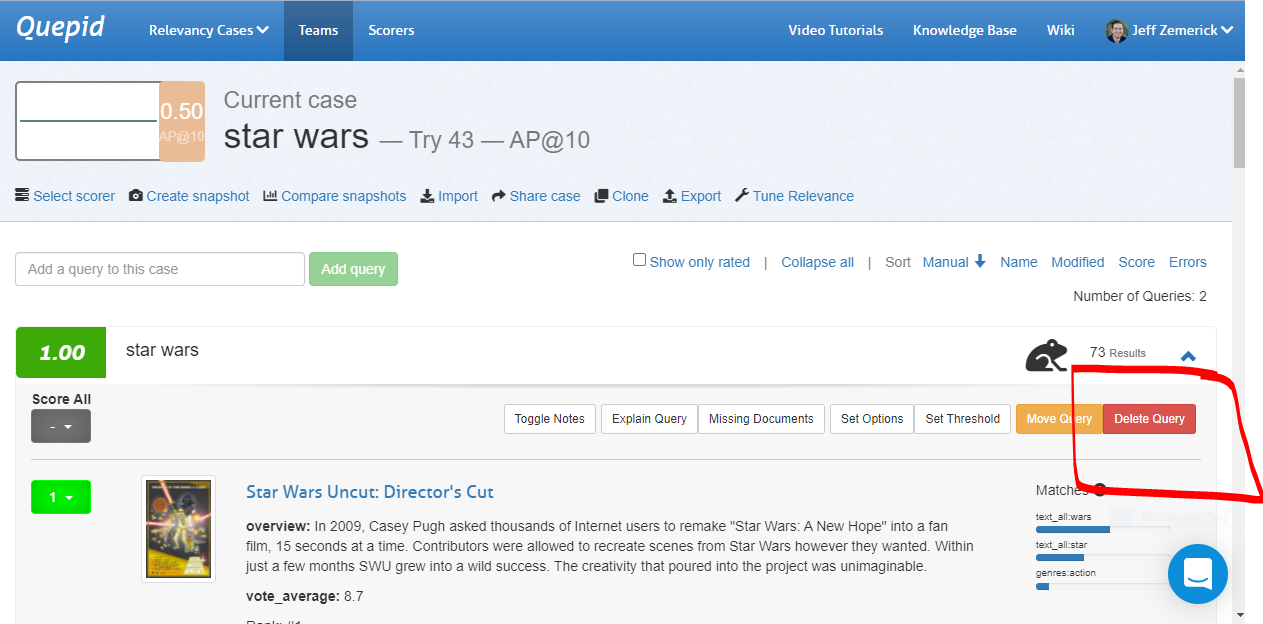This screenshot has height=624, width=1263.
Task: Click Collapse all queries
Action: [818, 262]
